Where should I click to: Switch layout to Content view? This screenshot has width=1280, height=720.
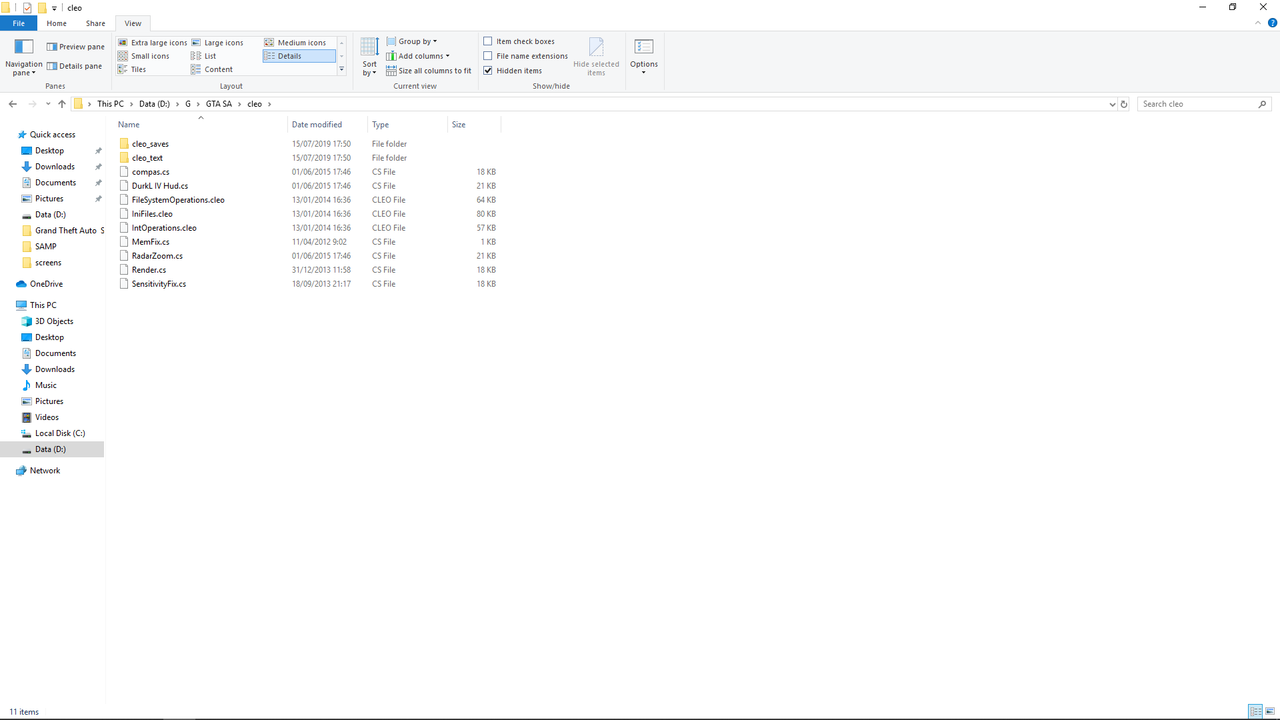tap(212, 69)
